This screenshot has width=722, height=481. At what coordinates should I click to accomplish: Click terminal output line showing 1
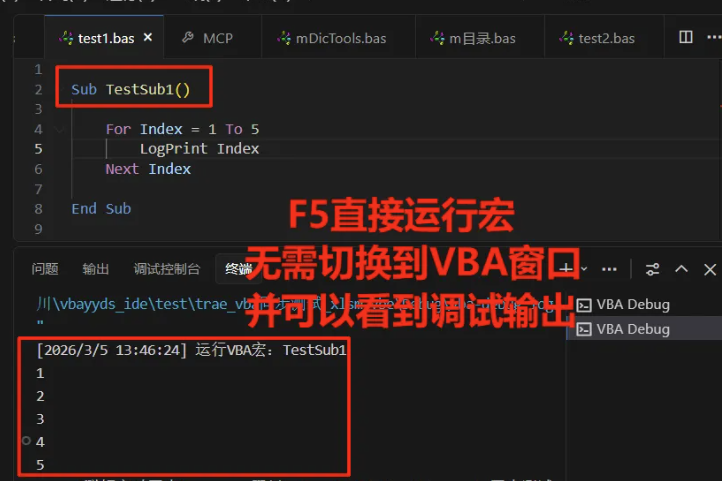40,373
